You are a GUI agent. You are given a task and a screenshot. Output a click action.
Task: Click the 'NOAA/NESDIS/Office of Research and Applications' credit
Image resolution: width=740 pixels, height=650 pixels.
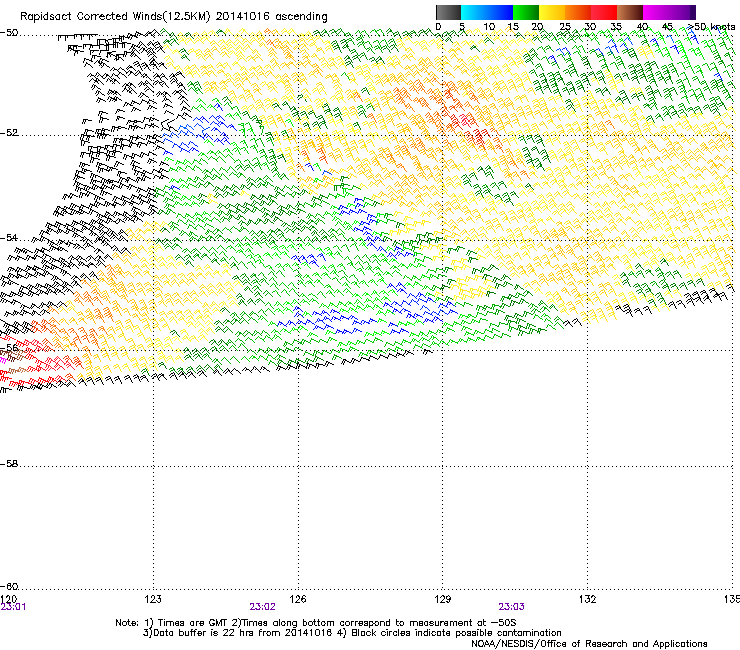589,643
